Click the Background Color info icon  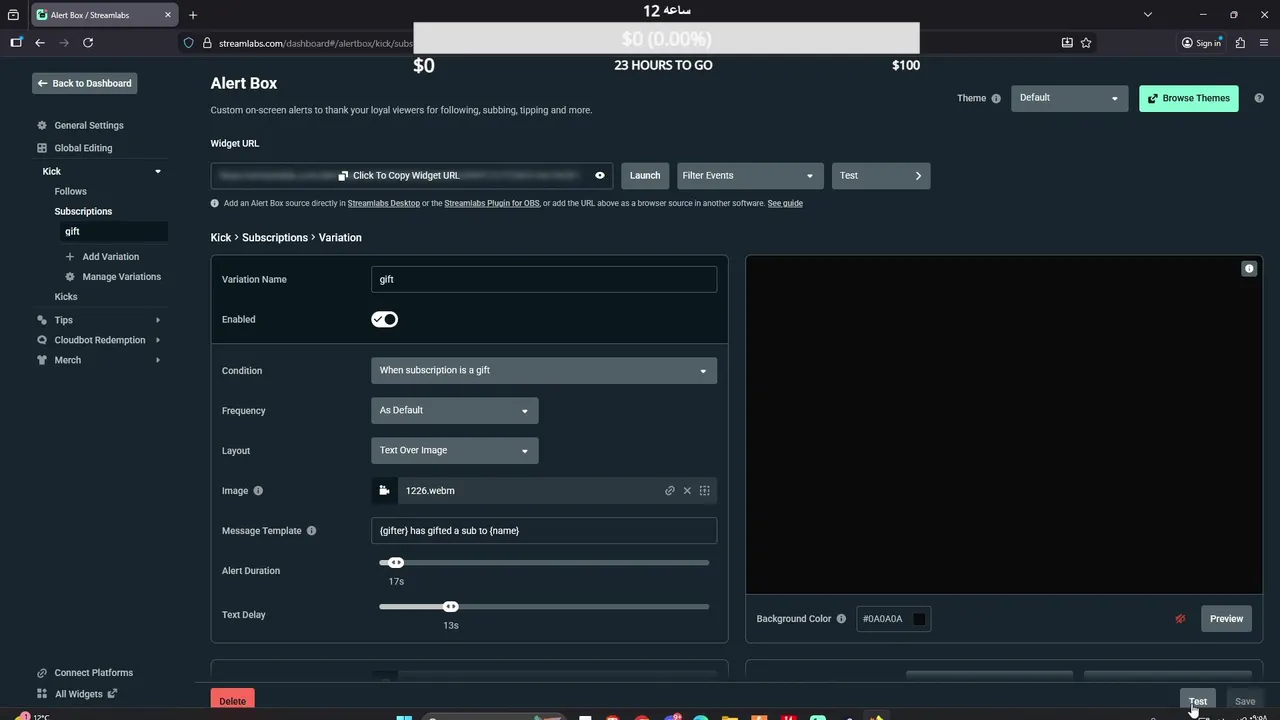tap(841, 618)
